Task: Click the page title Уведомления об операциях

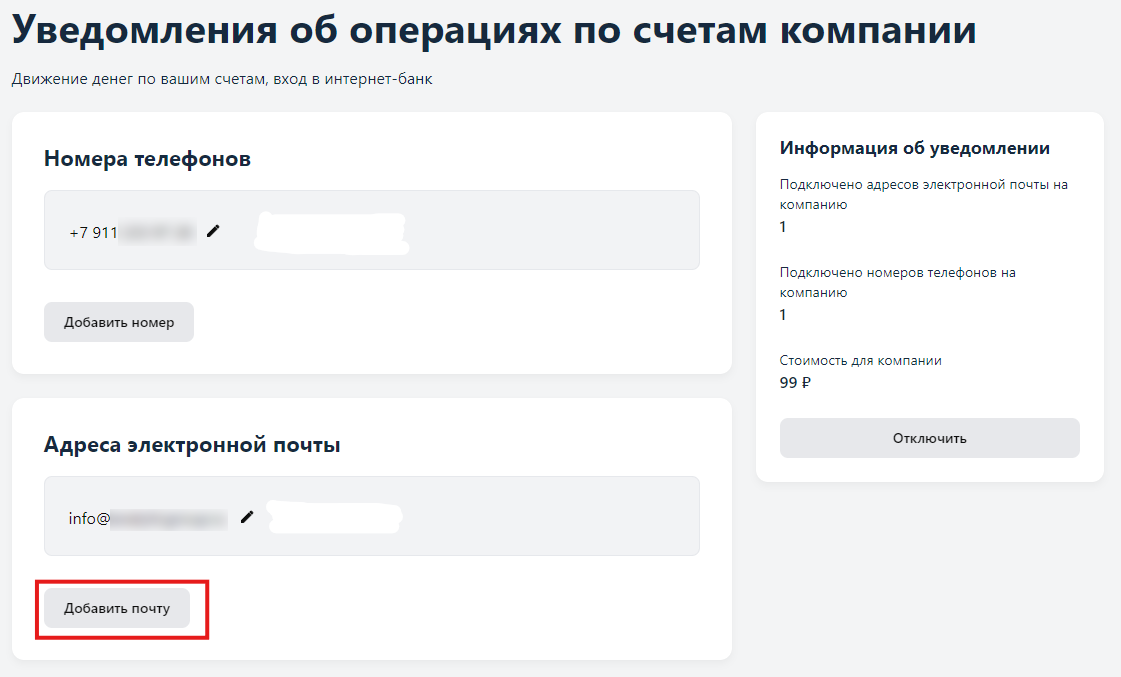Action: pos(494,30)
